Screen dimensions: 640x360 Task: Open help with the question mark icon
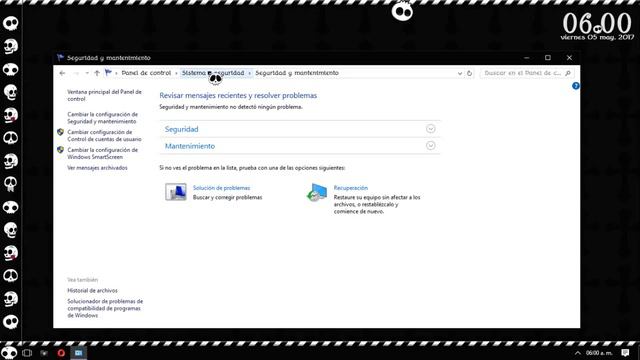pos(576,86)
